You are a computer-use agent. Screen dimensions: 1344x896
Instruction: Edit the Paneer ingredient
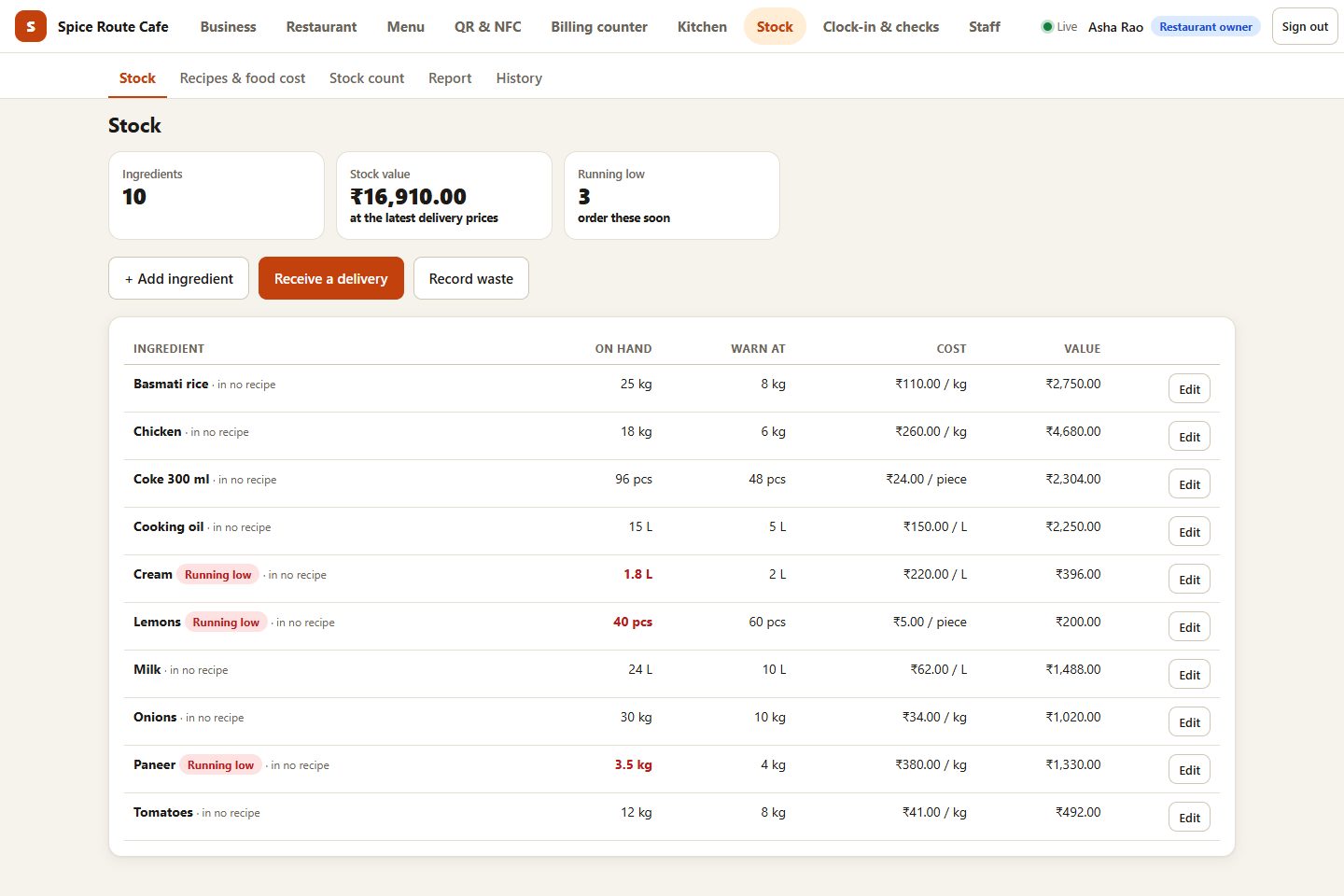[x=1189, y=770]
